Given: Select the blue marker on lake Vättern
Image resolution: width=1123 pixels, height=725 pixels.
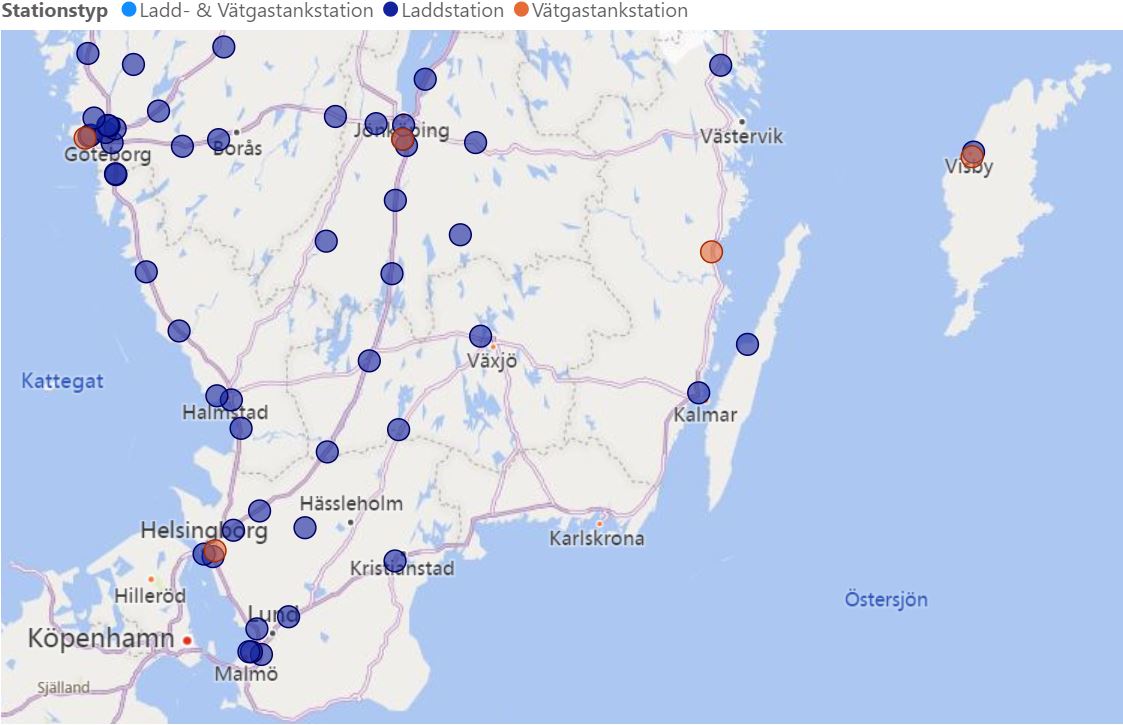Looking at the screenshot, I should pos(425,79).
